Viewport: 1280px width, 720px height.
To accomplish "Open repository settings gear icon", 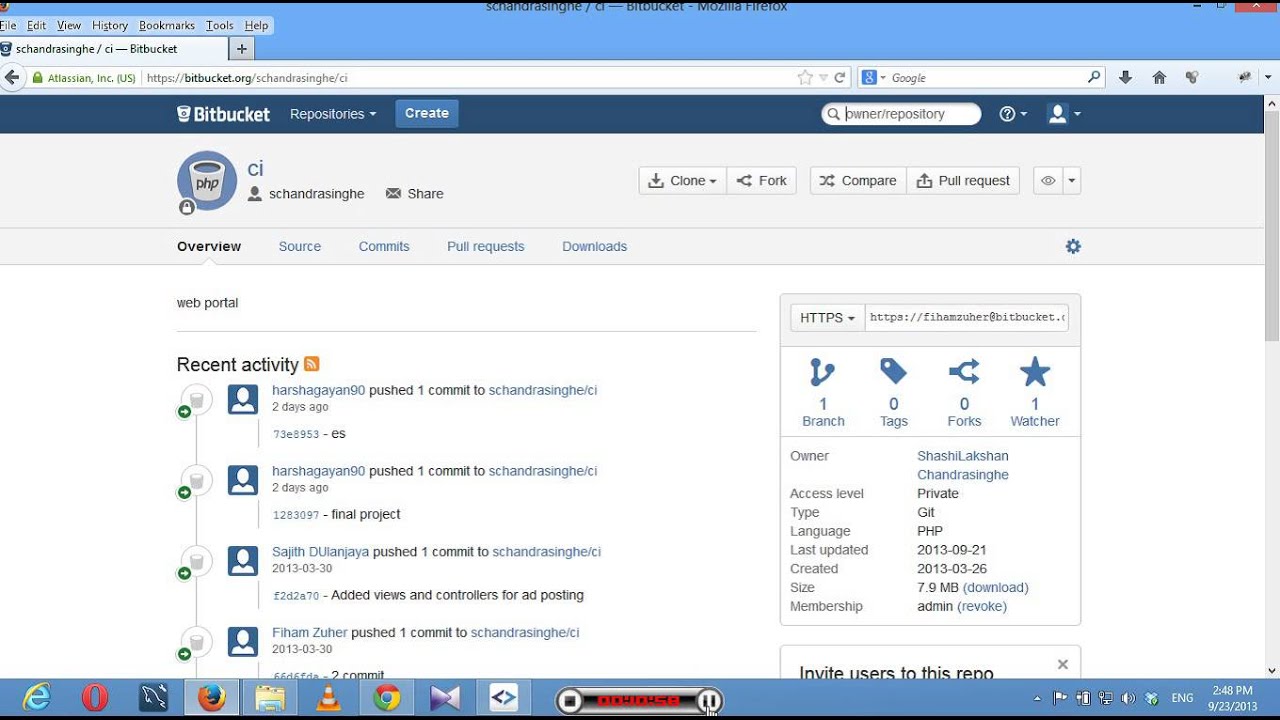I will (1073, 246).
